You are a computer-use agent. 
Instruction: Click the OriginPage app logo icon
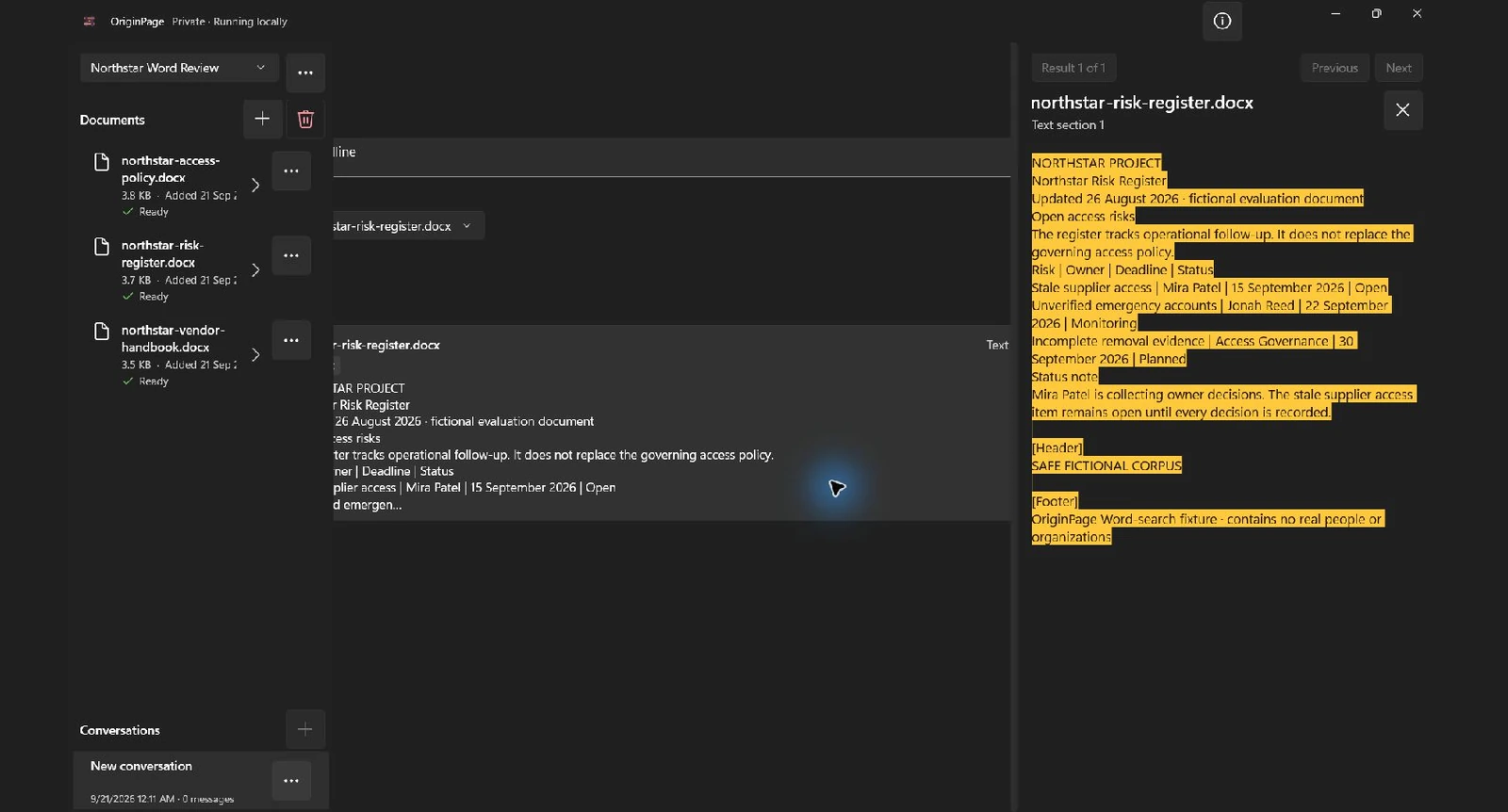[90, 21]
